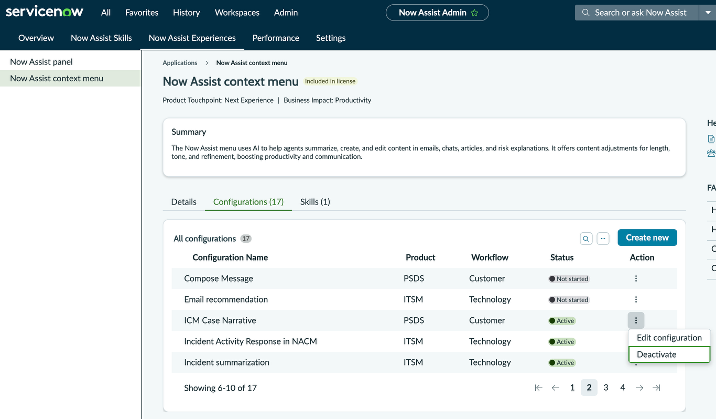Viewport: 716px width, 420px height.
Task: Click the Incident summarization configuration name
Action: pos(226,362)
